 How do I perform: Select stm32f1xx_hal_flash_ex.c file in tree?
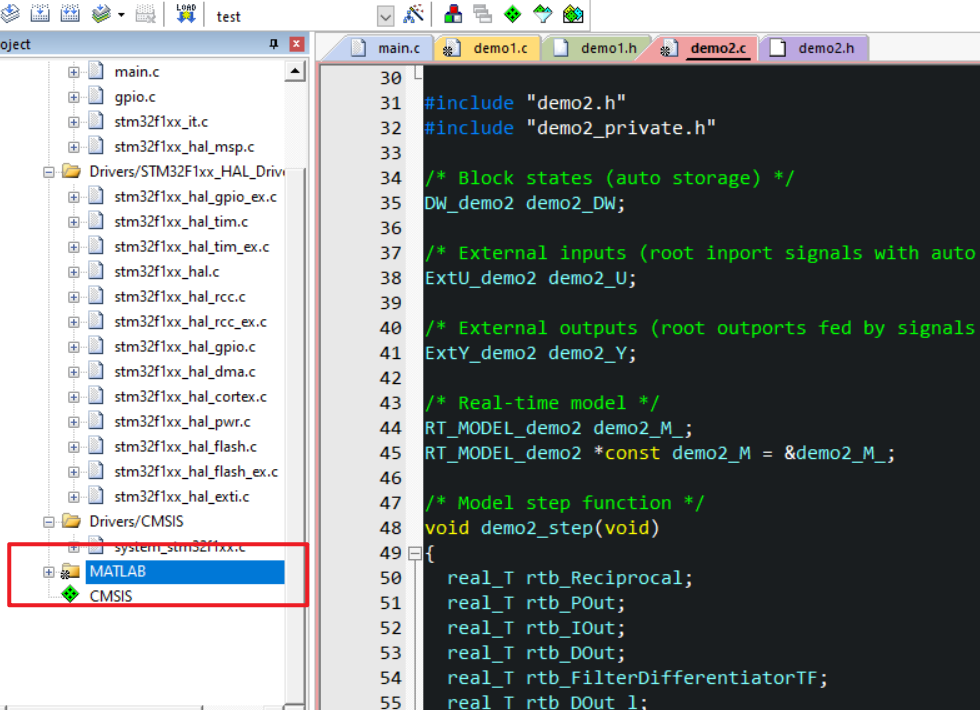click(196, 472)
